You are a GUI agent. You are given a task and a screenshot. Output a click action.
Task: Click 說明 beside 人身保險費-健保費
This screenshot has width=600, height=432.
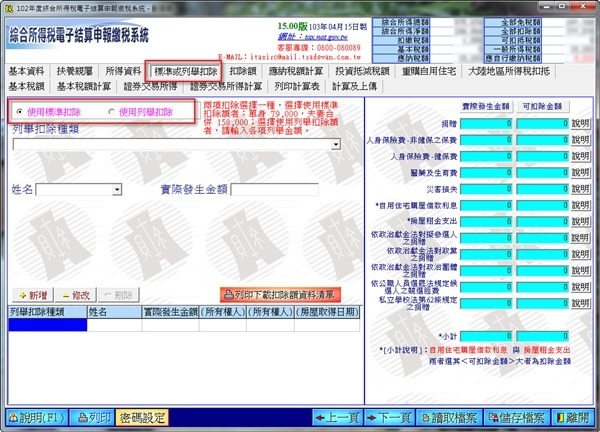point(580,156)
